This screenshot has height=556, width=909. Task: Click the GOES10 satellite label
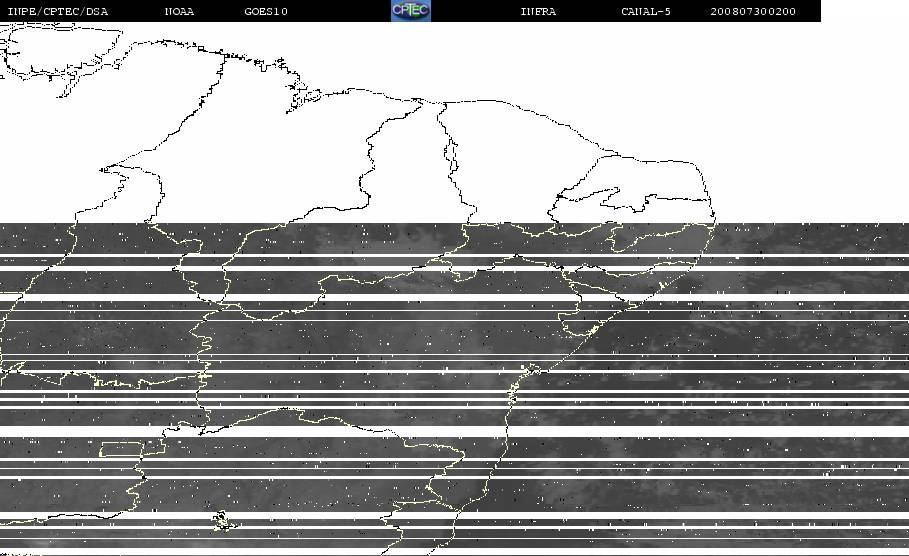click(x=266, y=12)
